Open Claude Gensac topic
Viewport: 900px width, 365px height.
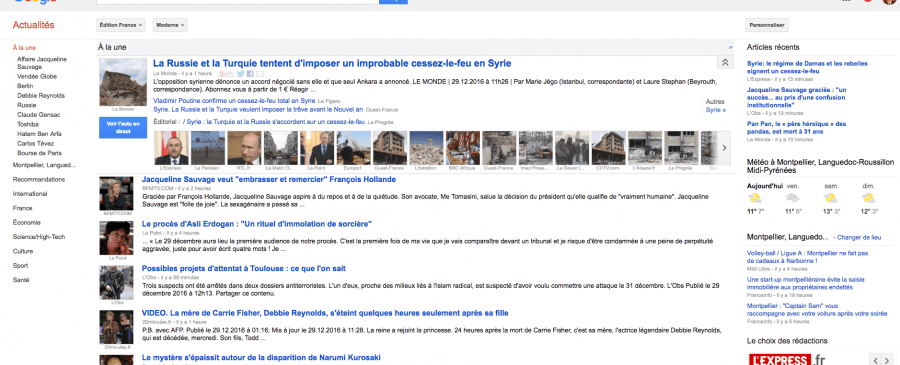(x=38, y=115)
